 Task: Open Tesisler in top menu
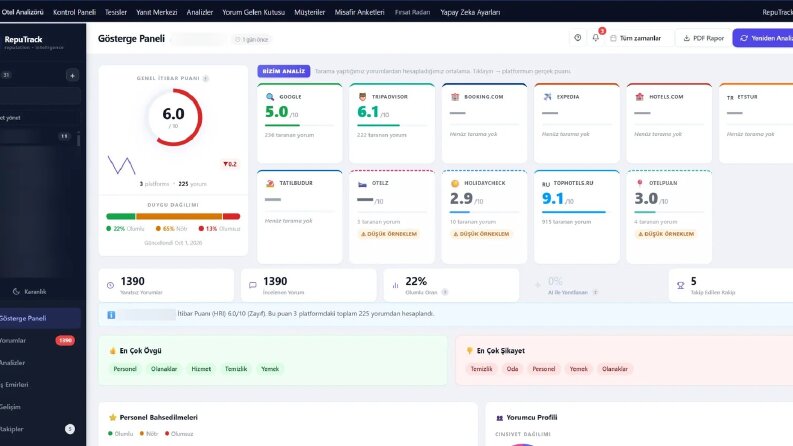[116, 12]
